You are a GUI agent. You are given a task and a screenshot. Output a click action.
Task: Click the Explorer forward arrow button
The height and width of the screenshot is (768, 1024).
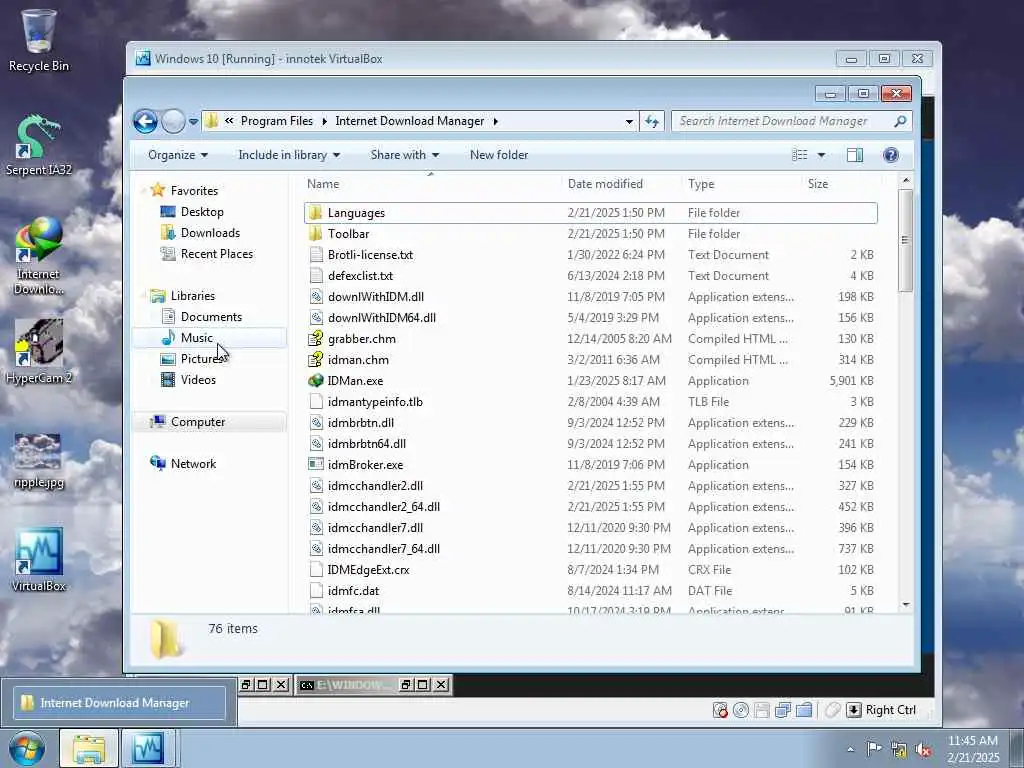click(x=173, y=121)
